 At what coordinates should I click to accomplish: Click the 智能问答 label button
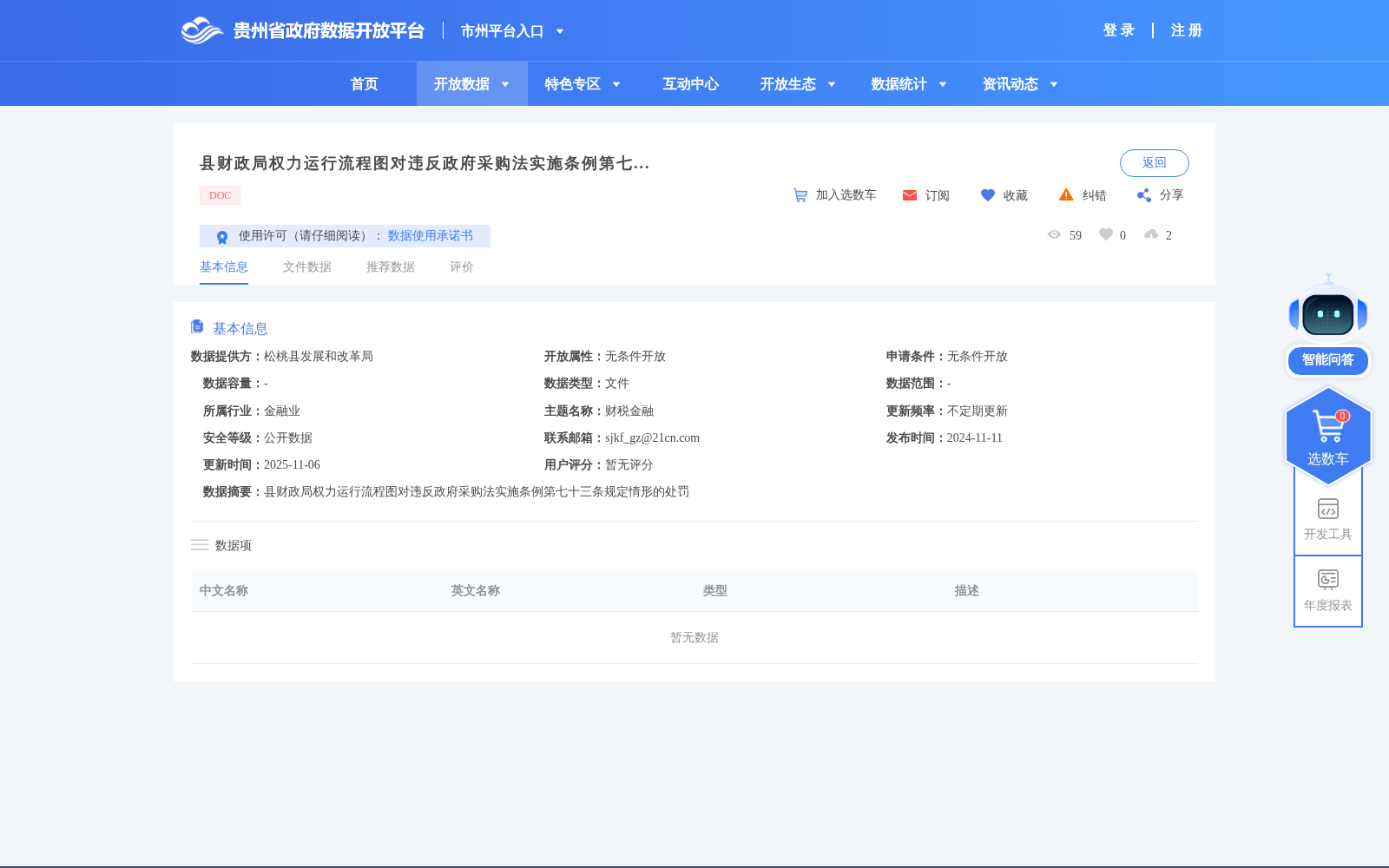(1328, 360)
